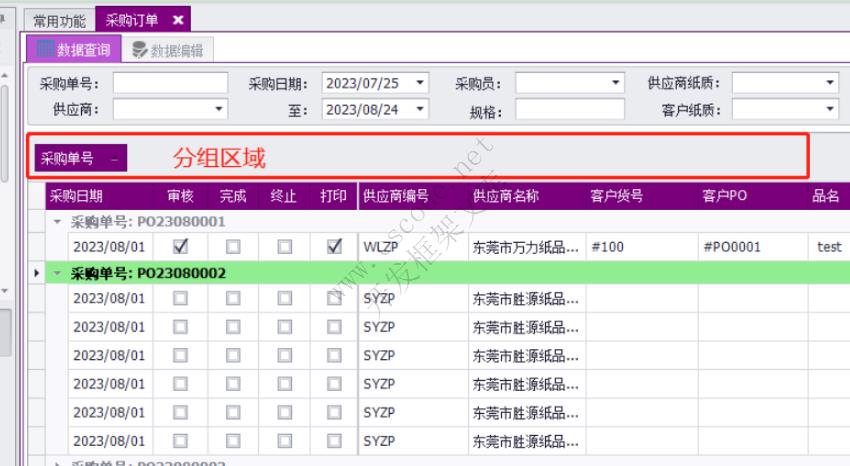850x466 pixels.
Task: Collapse group PO23080002
Action: [x=57, y=273]
